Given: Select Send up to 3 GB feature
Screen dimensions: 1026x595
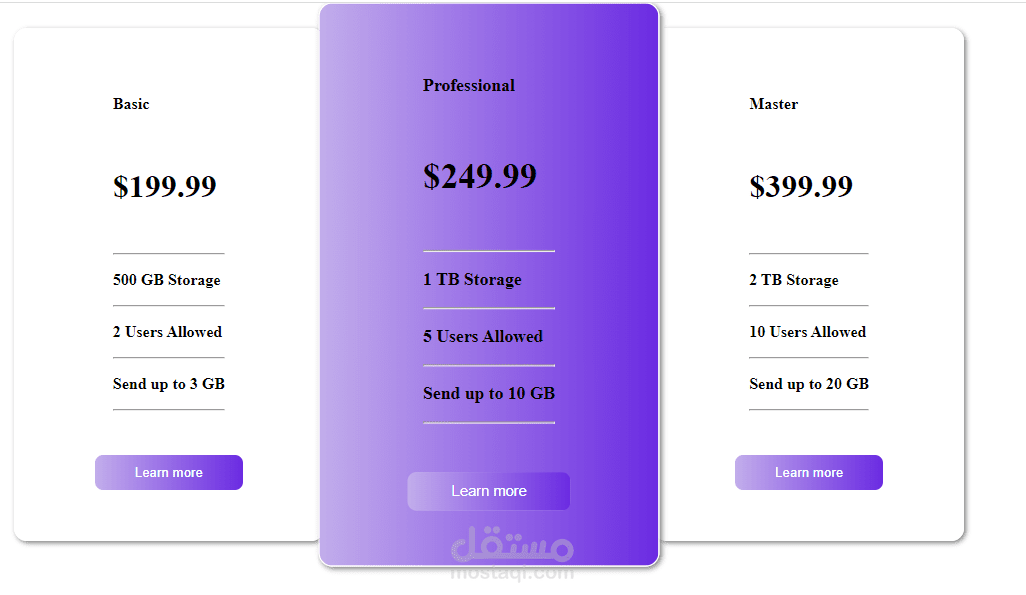Looking at the screenshot, I should 168,384.
